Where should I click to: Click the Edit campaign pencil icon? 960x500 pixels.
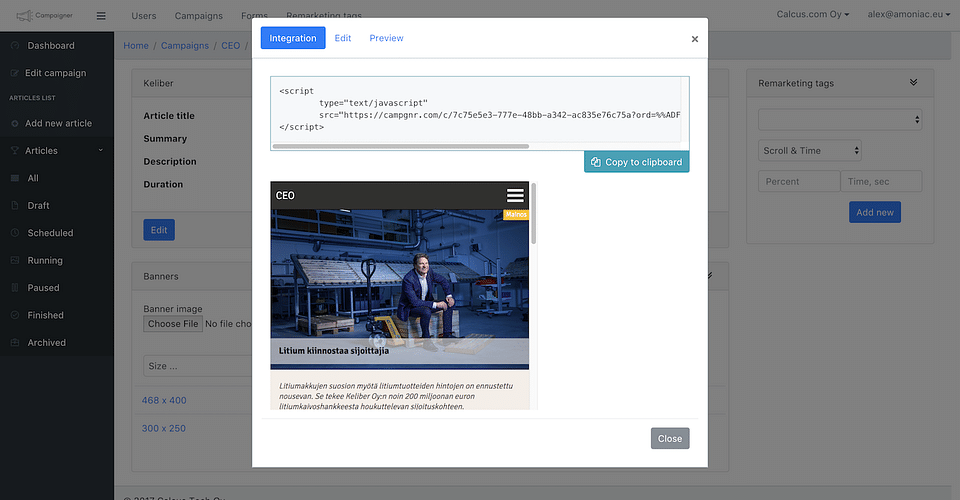[15, 73]
